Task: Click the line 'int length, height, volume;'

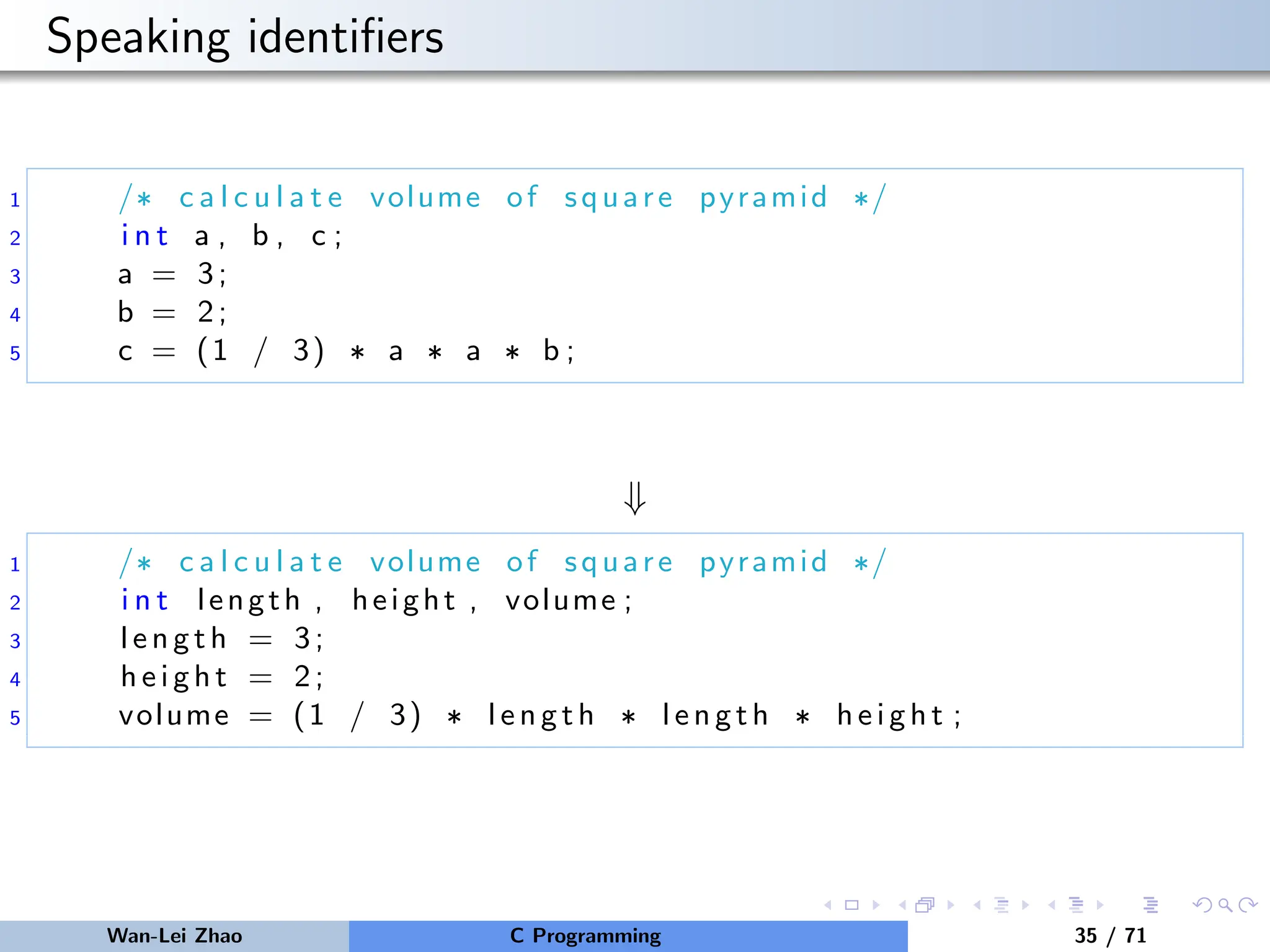Action: coord(376,601)
